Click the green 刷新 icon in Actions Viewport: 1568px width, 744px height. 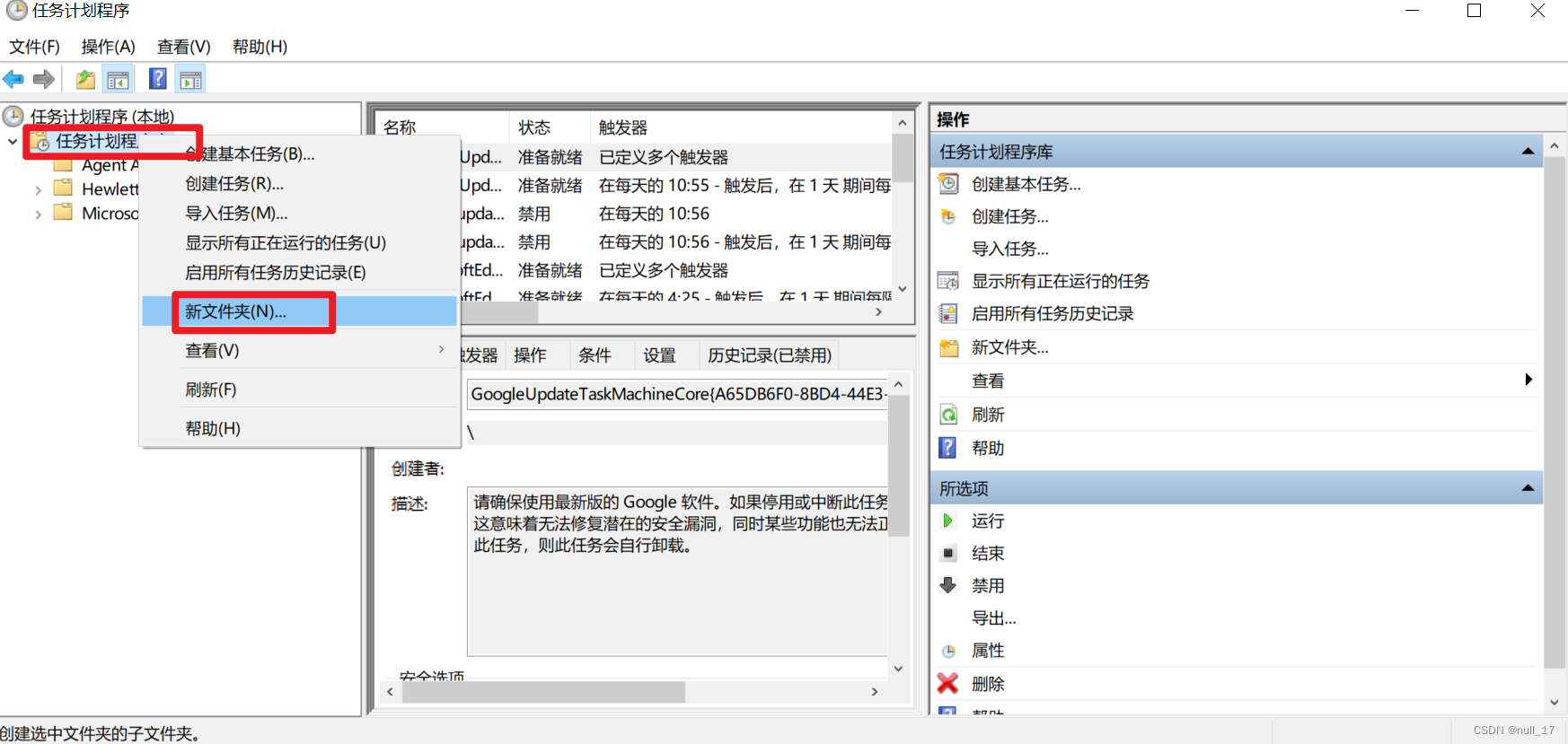point(948,415)
